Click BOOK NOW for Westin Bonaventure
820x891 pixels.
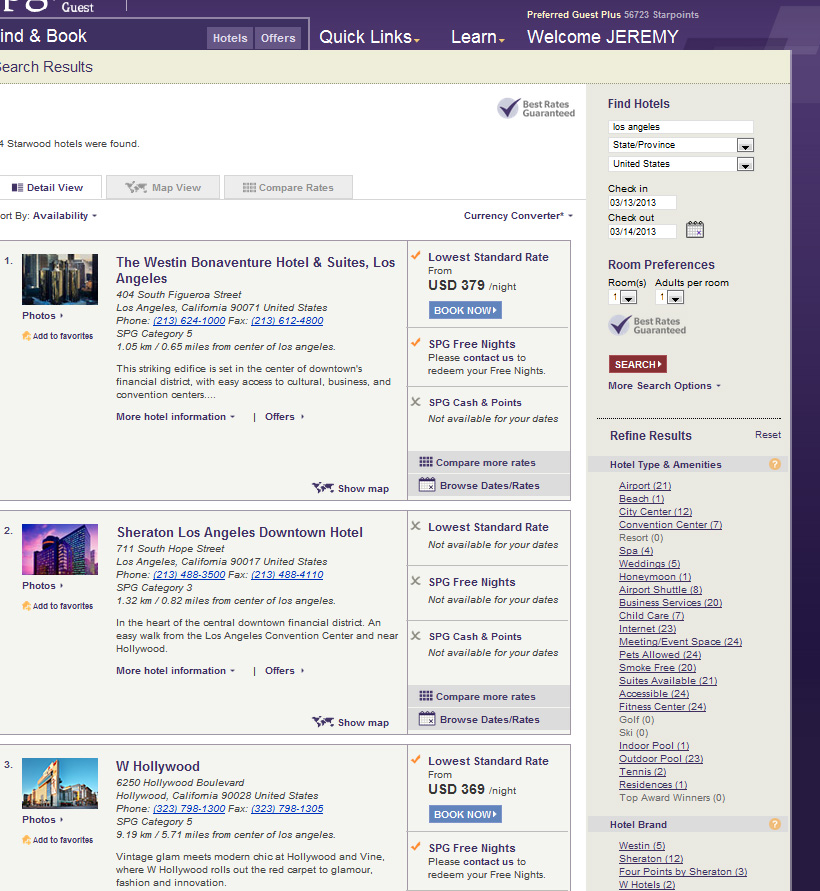click(x=465, y=310)
